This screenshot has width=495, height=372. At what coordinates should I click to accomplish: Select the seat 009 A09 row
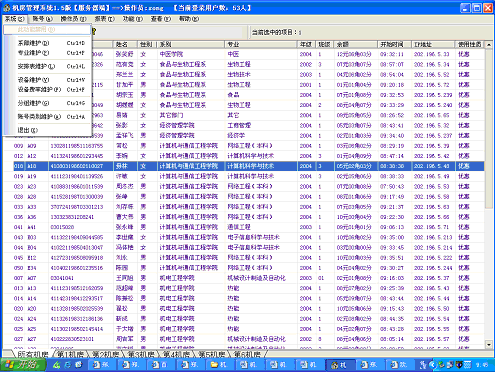[x=244, y=146]
